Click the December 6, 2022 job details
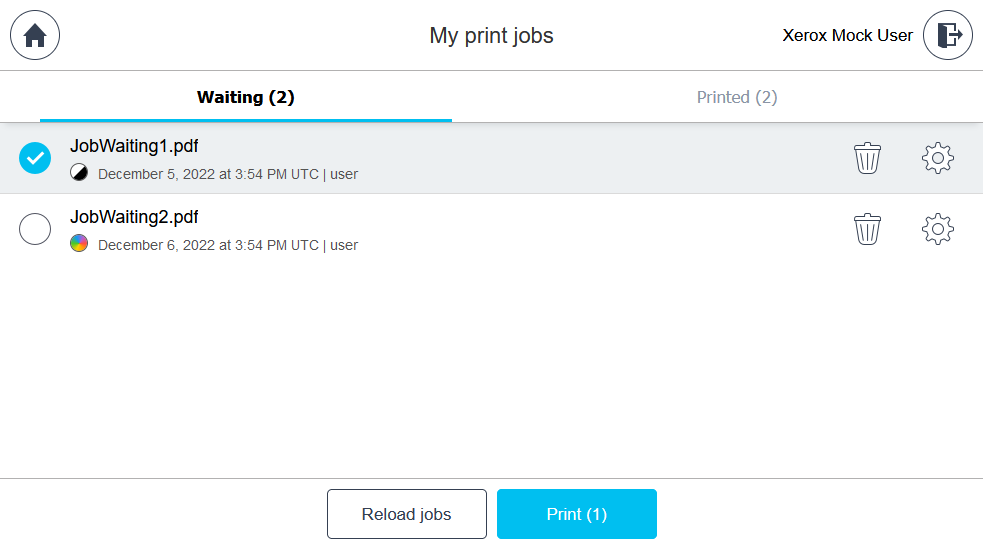983x549 pixels. pos(228,245)
